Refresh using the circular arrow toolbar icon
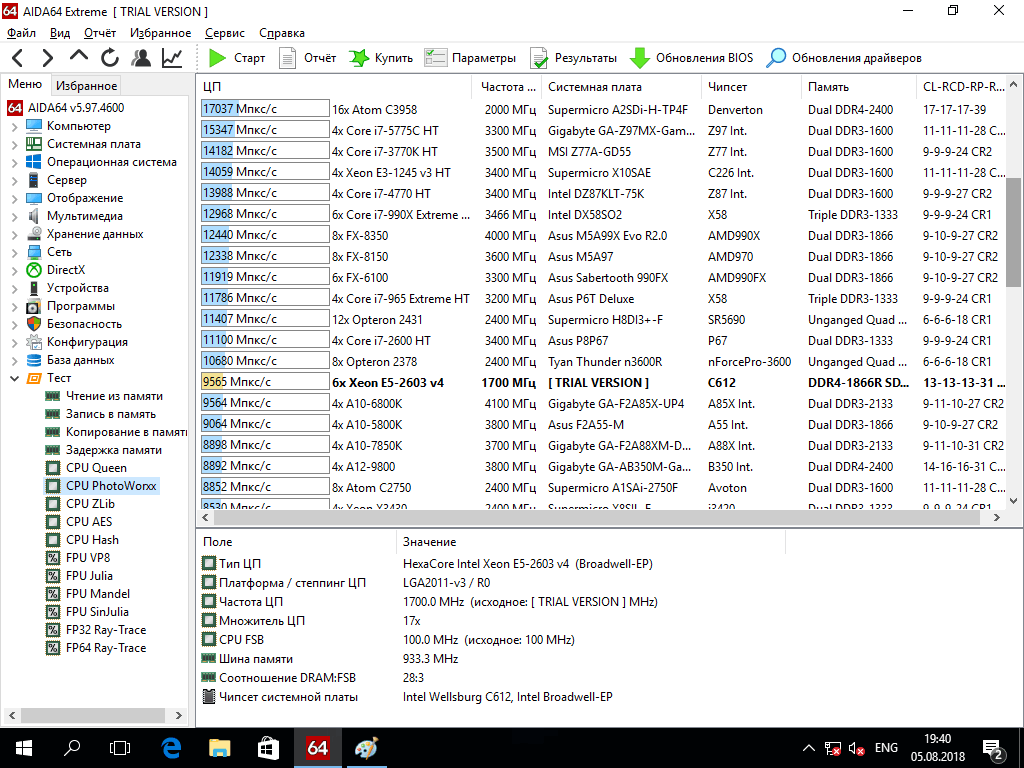The height and width of the screenshot is (768, 1024). [x=110, y=58]
